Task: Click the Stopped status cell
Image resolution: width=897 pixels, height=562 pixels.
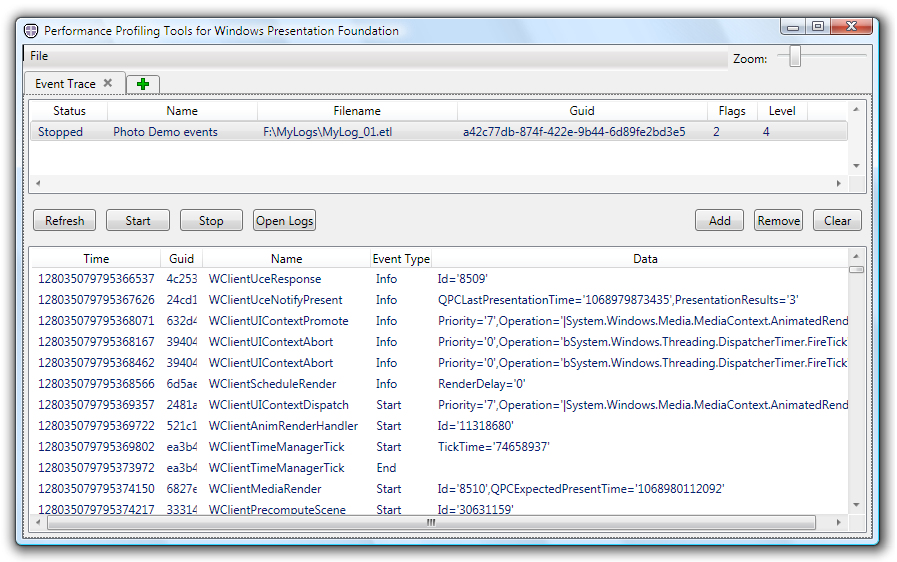Action: pyautogui.click(x=60, y=132)
